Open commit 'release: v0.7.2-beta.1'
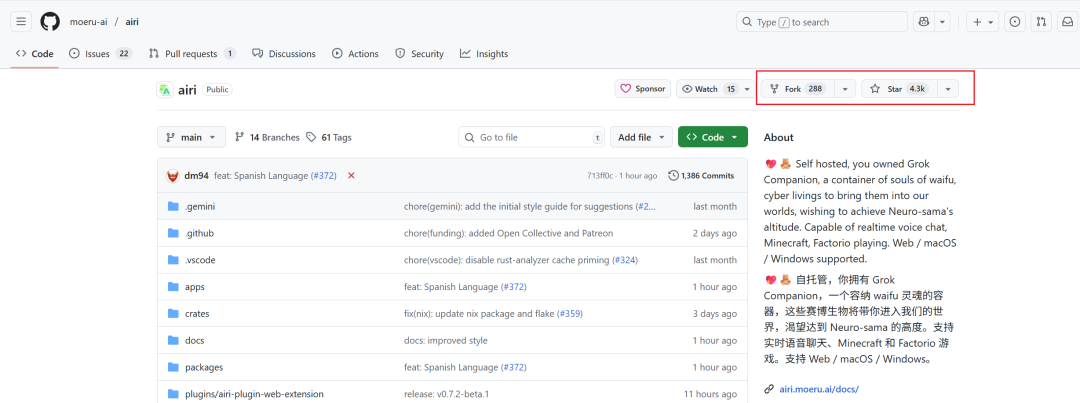Image resolution: width=1080 pixels, height=403 pixels. pos(446,394)
